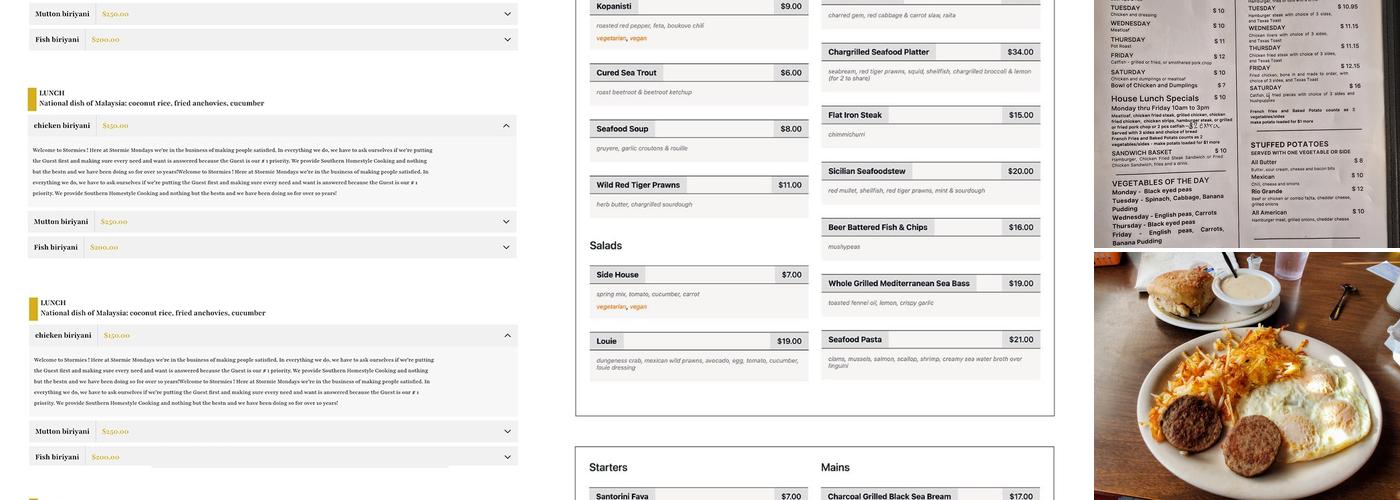Click the Louie salad item
1400x500 pixels.
point(607,341)
